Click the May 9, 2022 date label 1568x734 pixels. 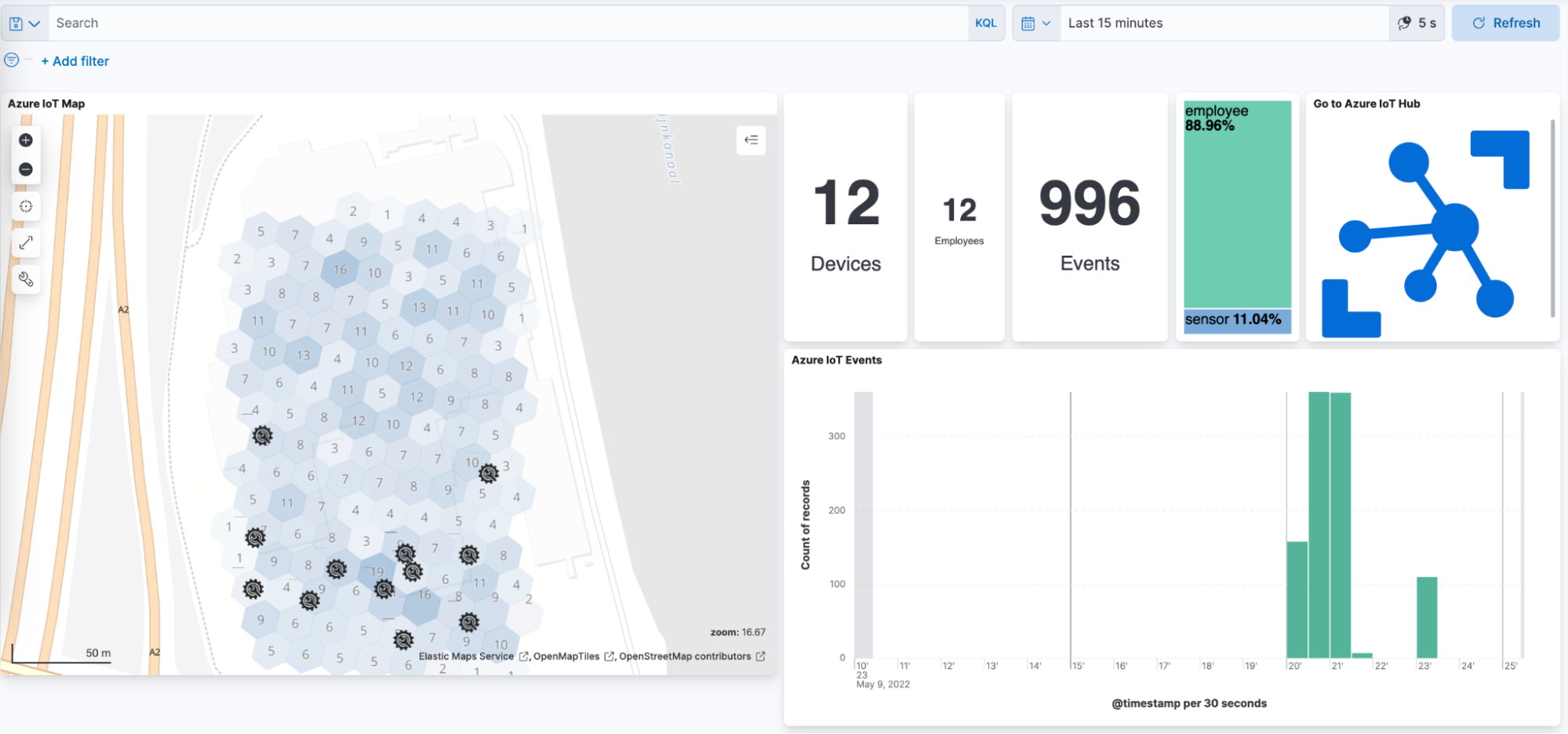(883, 685)
